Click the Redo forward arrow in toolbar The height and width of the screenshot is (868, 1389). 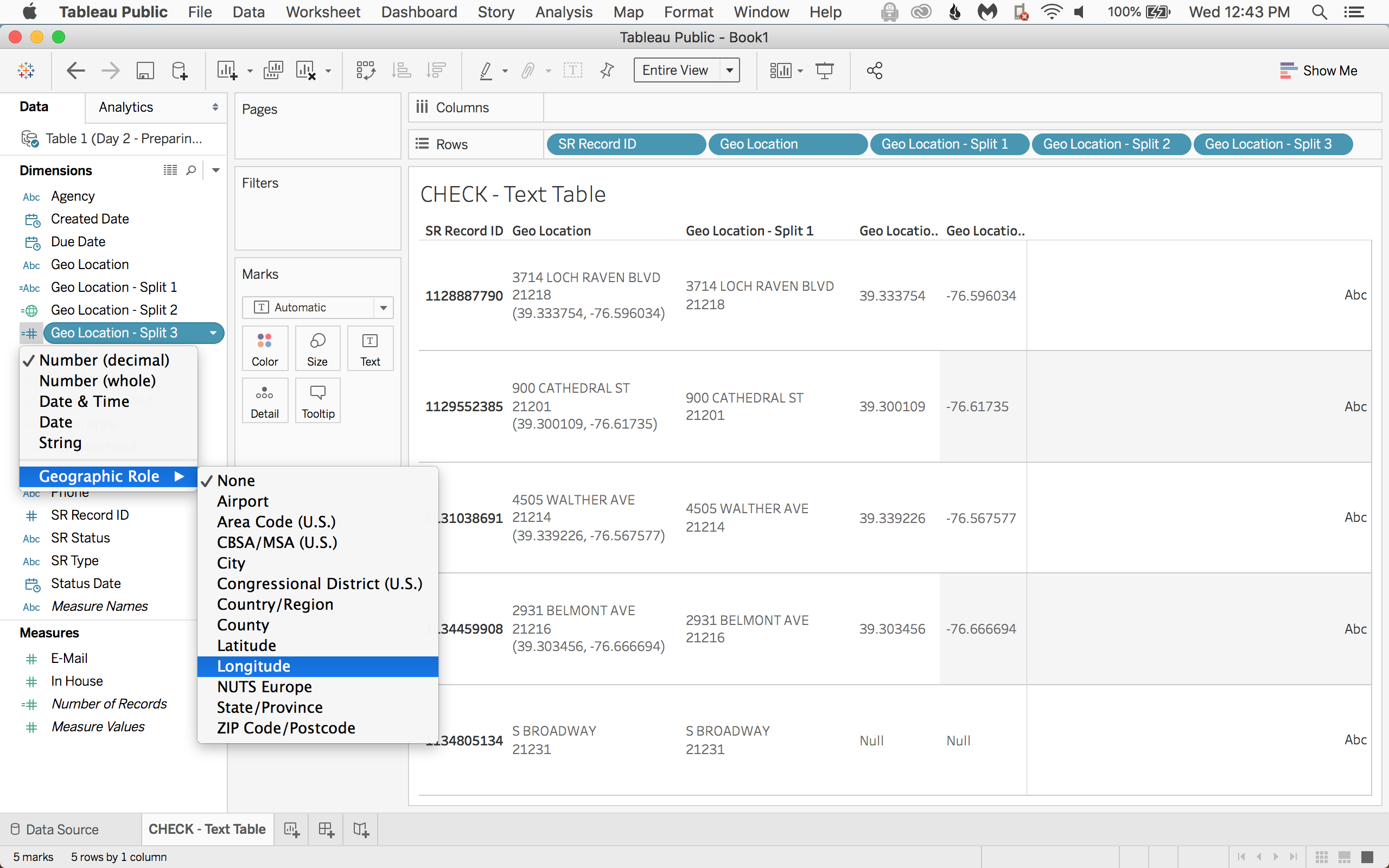tap(110, 71)
